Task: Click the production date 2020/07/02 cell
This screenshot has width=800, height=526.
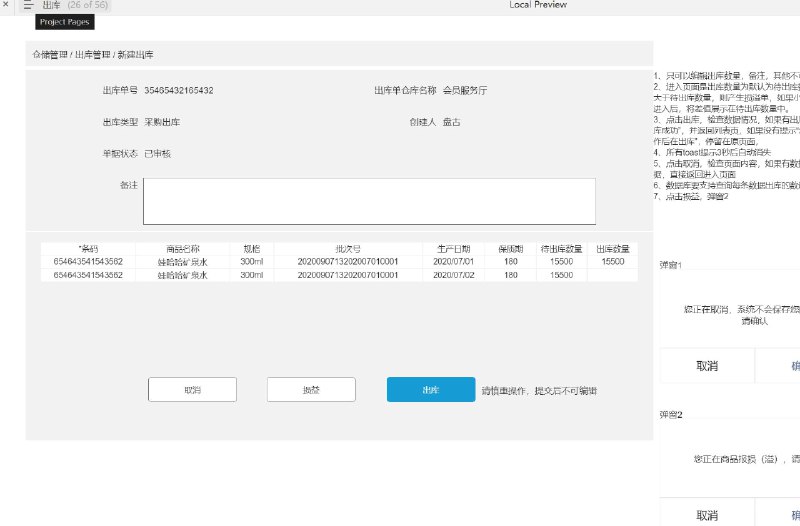Action: 454,275
